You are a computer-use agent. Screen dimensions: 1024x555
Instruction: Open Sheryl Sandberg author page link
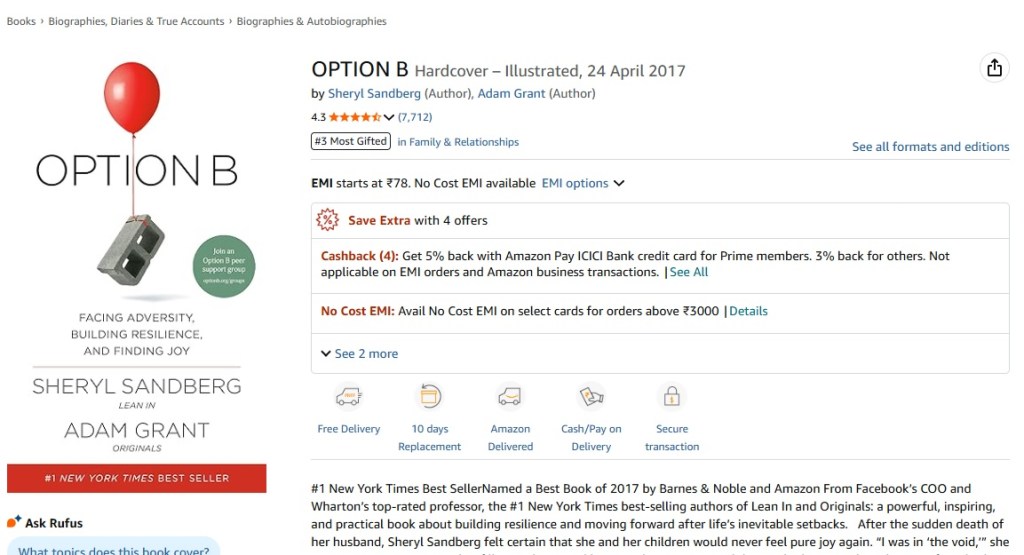coord(374,94)
